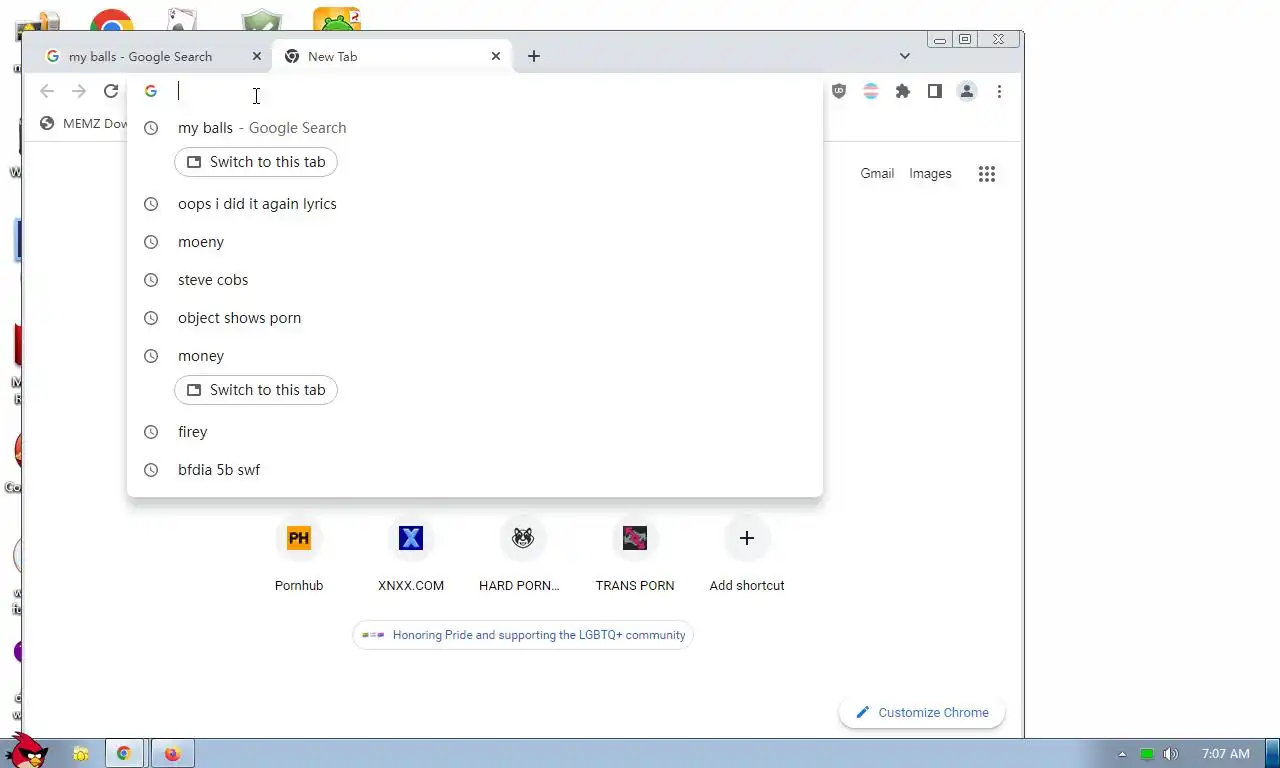The height and width of the screenshot is (768, 1280).
Task: Select the 'oops i did it again lyrics' suggestion
Action: tap(474, 204)
